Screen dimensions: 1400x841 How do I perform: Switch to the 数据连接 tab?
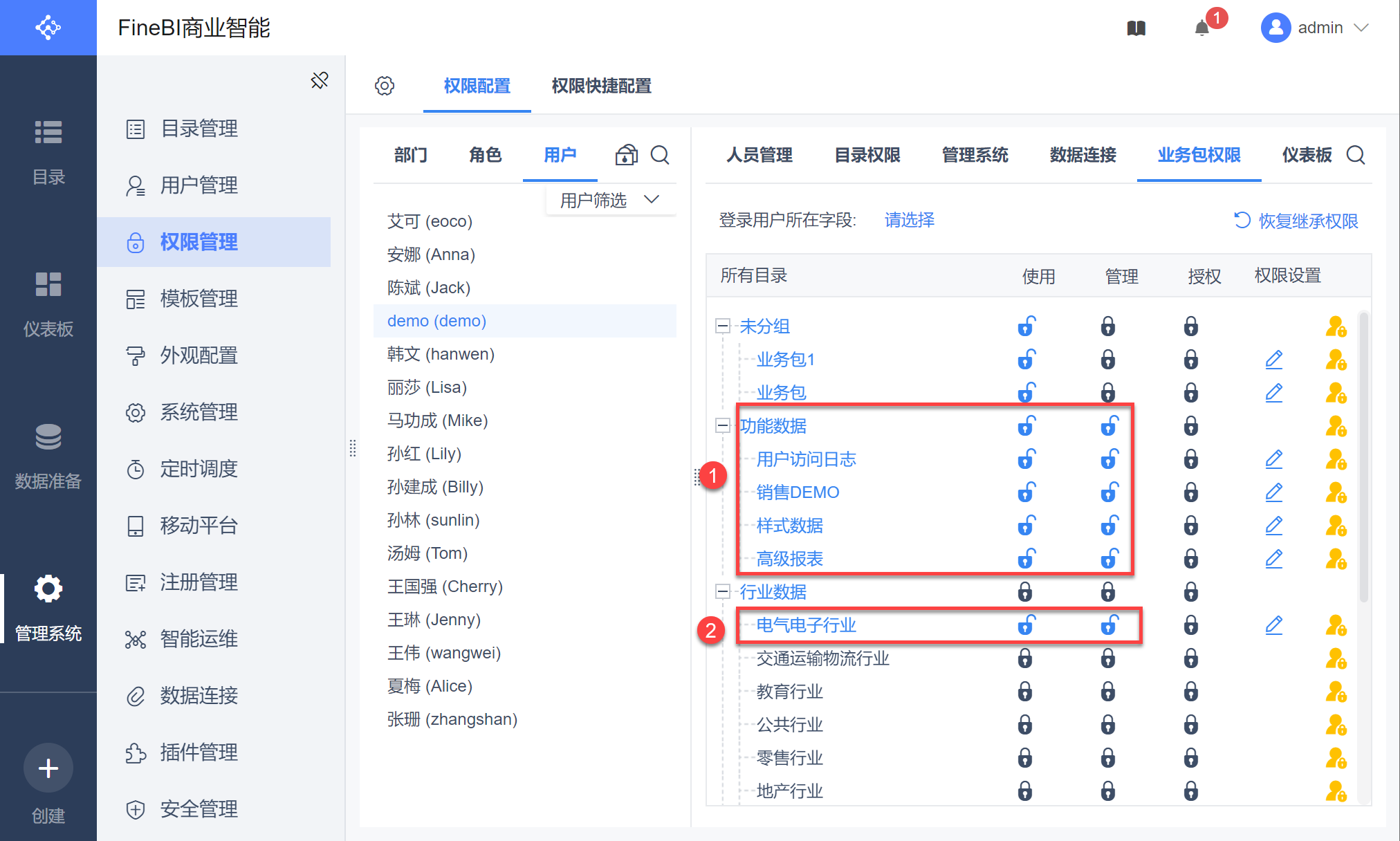coord(1083,155)
